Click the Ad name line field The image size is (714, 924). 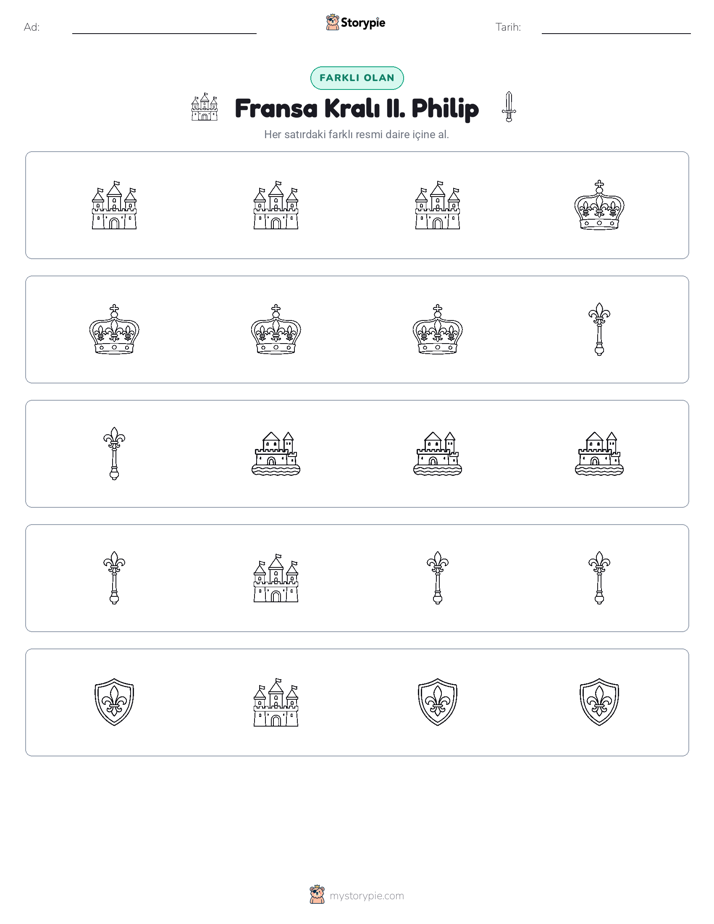[x=164, y=28]
